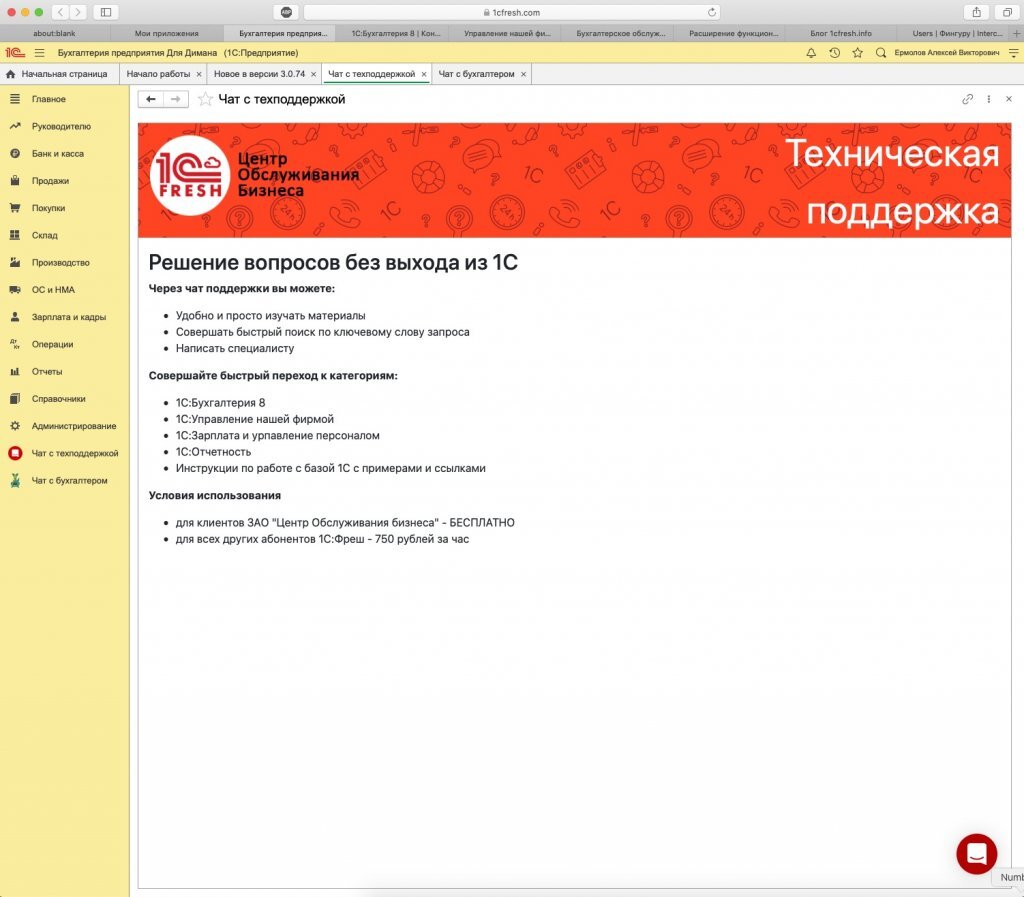Click the Safari address bar 1cfresh.com
The width and height of the screenshot is (1024, 897).
click(512, 12)
